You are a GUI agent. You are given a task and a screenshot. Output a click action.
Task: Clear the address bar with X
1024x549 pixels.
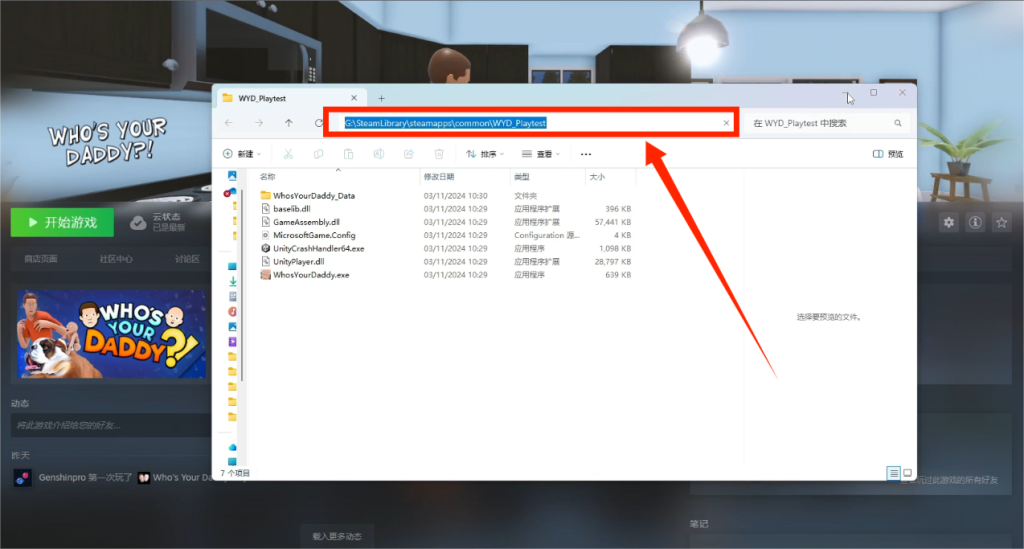[726, 123]
